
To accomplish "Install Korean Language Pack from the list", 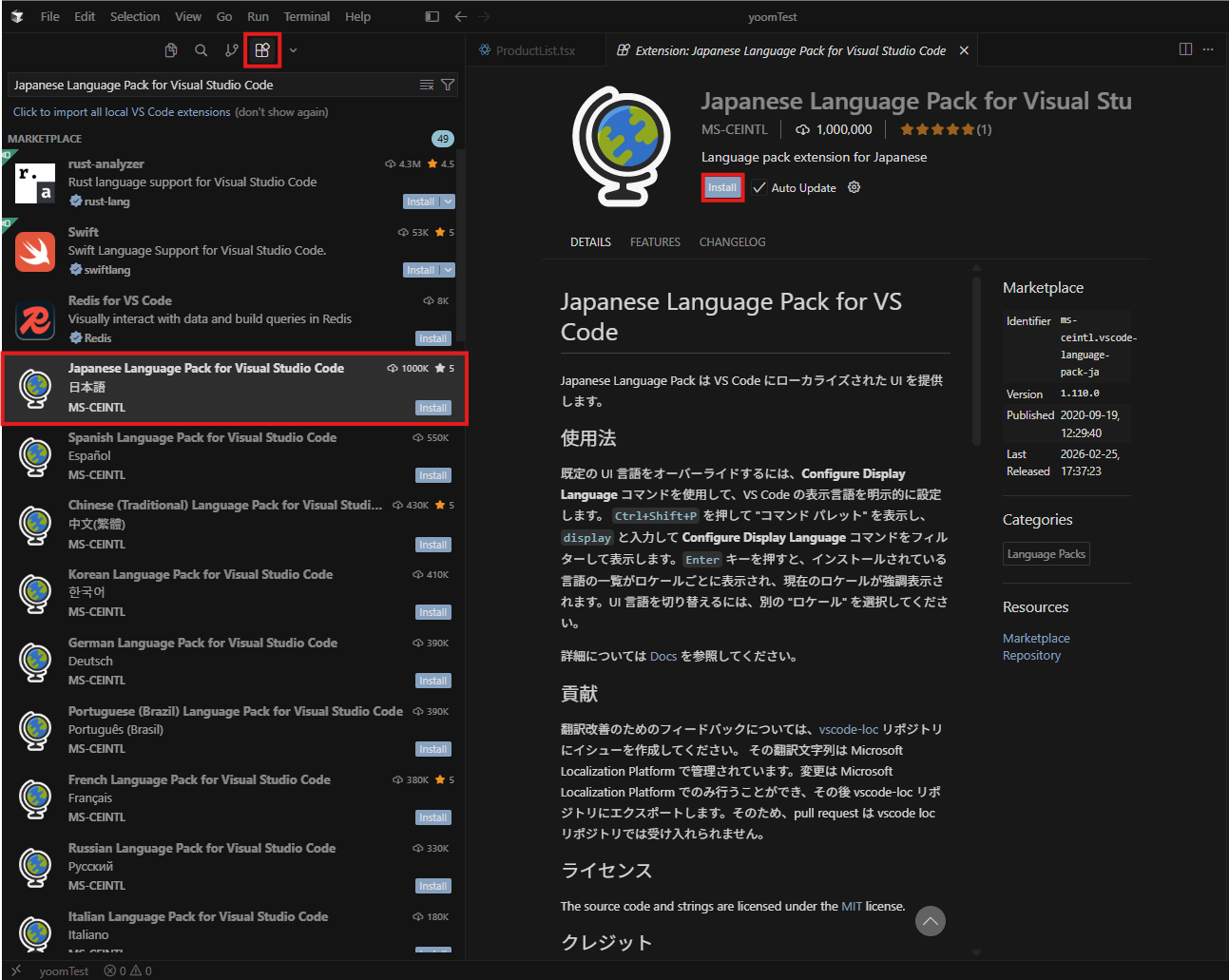I will pos(433,612).
